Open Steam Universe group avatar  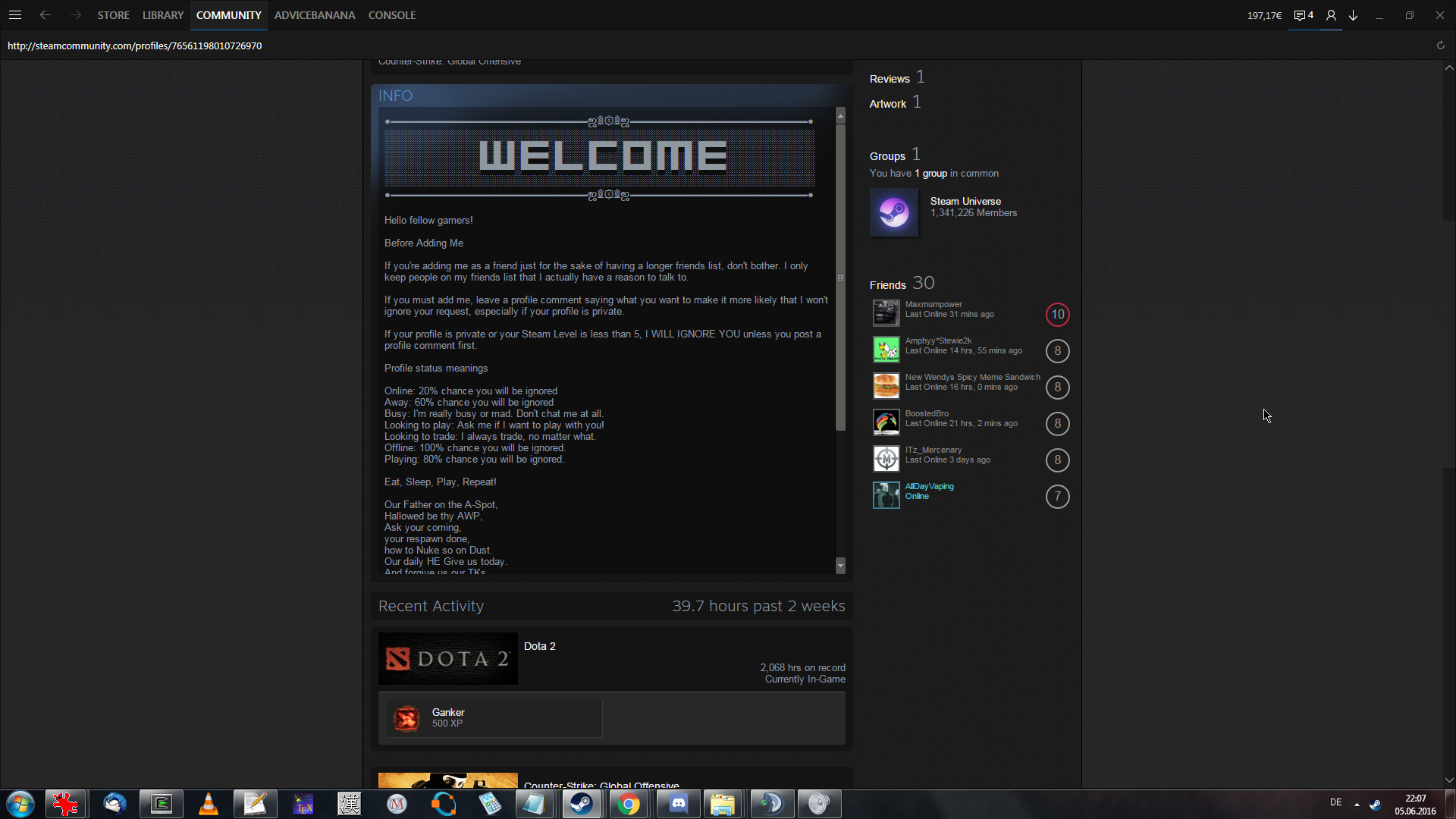[893, 213]
